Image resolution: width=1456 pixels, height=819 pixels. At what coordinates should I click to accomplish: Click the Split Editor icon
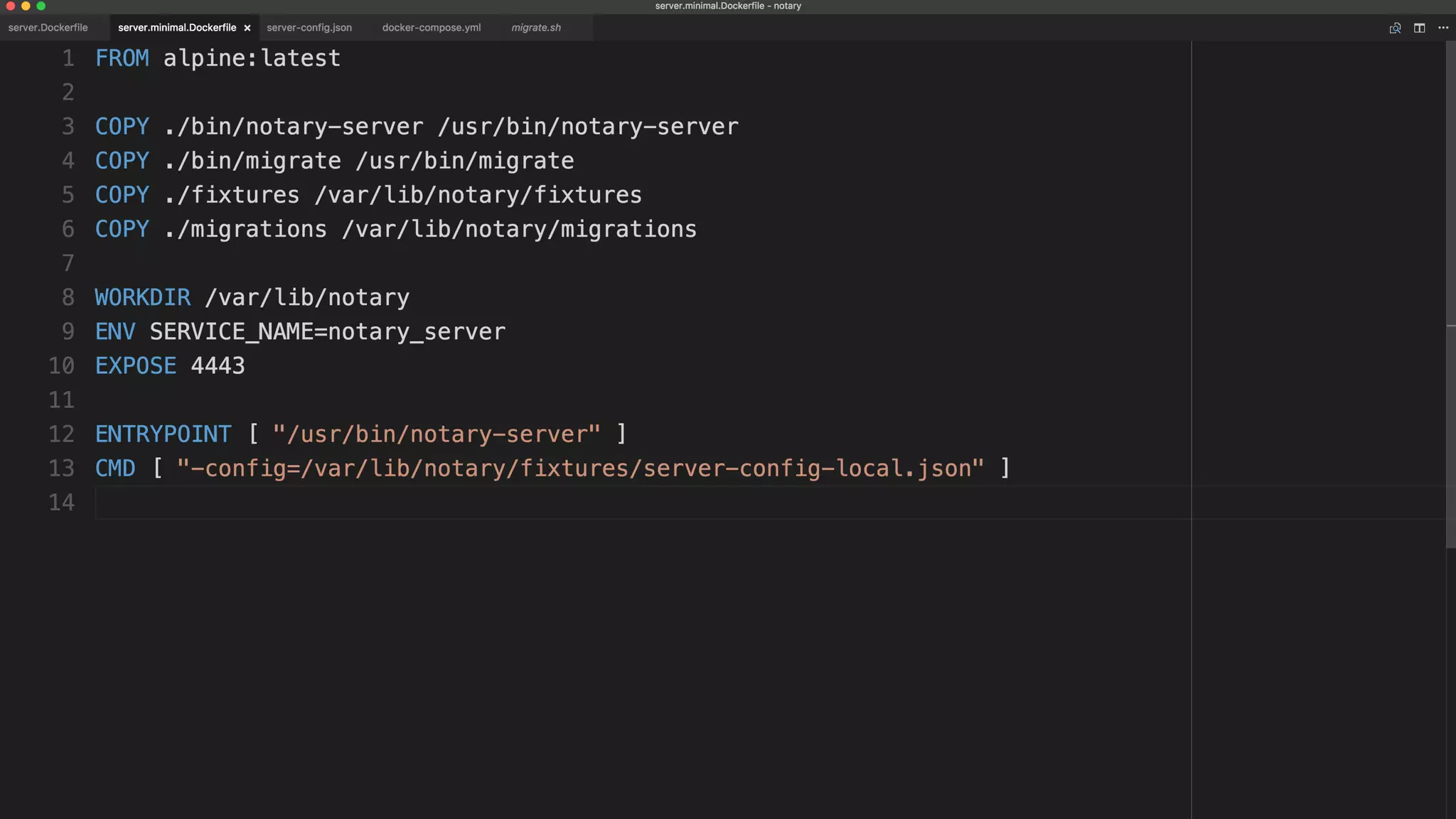(x=1419, y=28)
